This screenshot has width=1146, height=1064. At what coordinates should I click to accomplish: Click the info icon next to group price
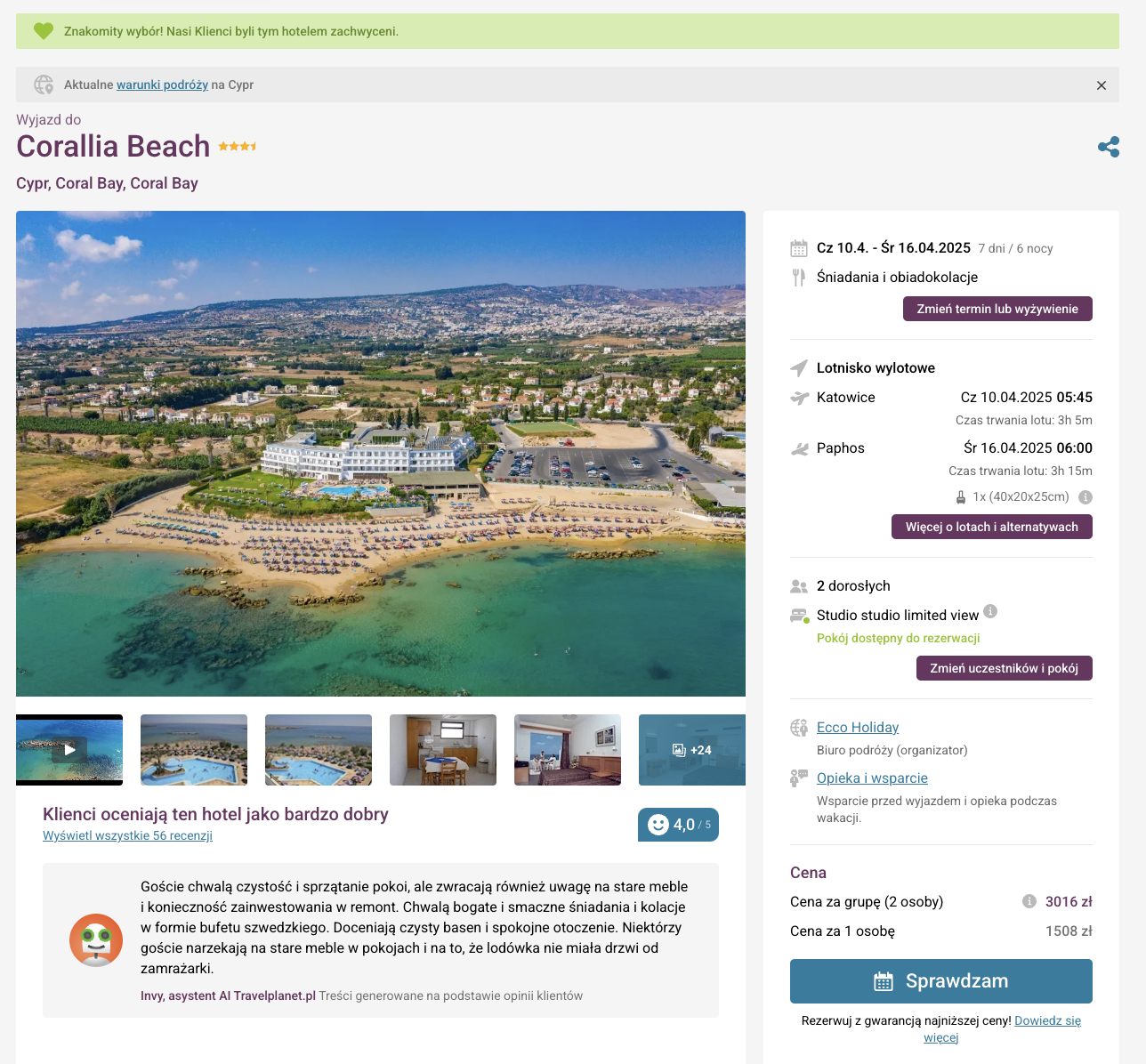click(x=1029, y=901)
